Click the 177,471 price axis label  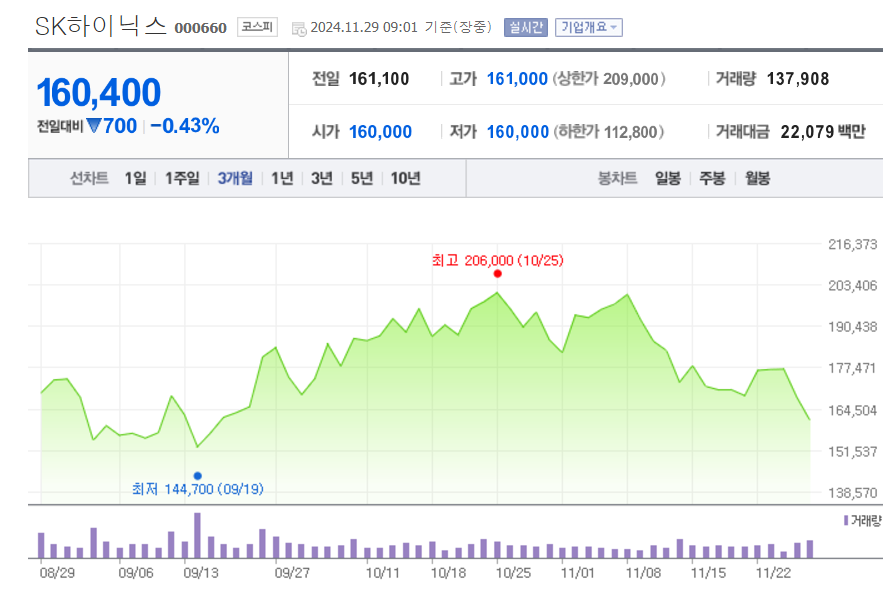(853, 368)
